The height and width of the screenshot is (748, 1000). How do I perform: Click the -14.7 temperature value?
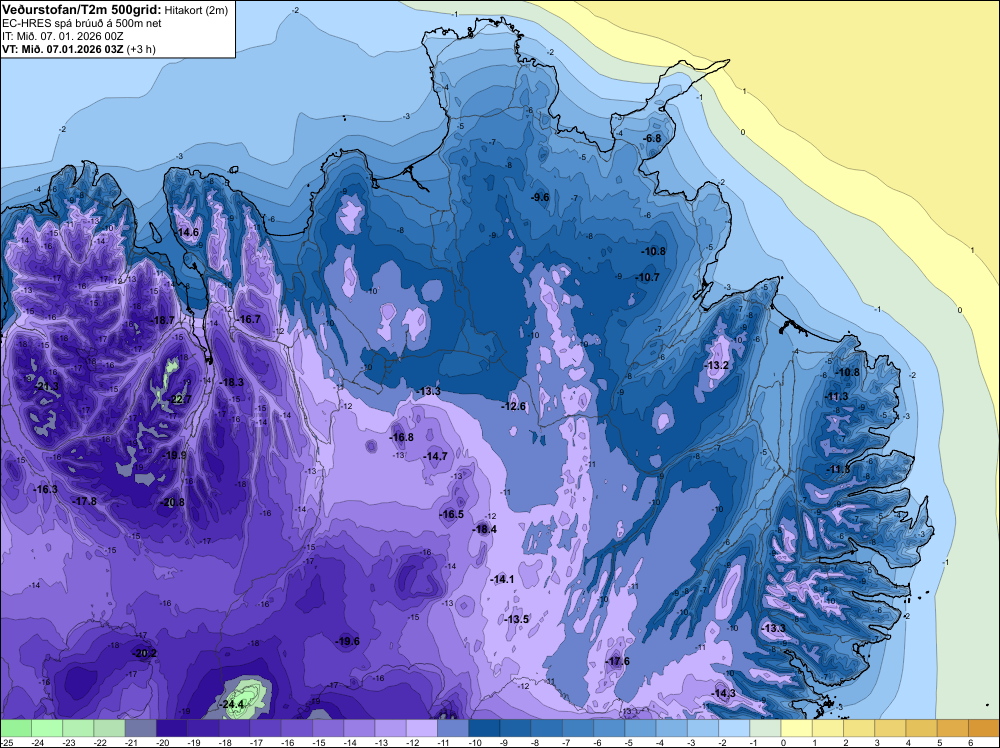(x=435, y=456)
